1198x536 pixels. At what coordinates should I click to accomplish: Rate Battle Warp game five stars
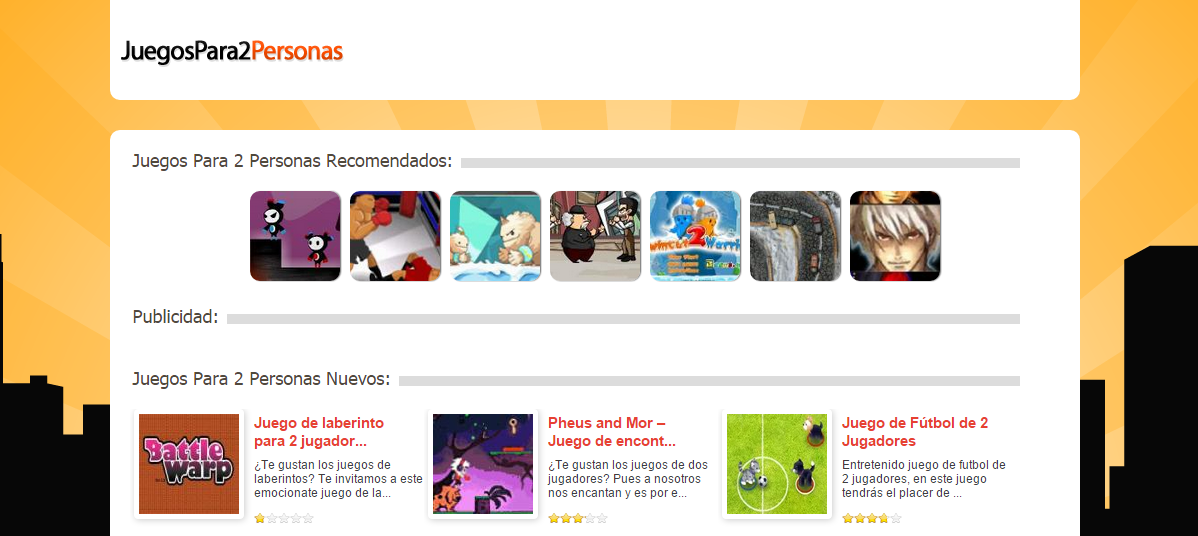(308, 518)
